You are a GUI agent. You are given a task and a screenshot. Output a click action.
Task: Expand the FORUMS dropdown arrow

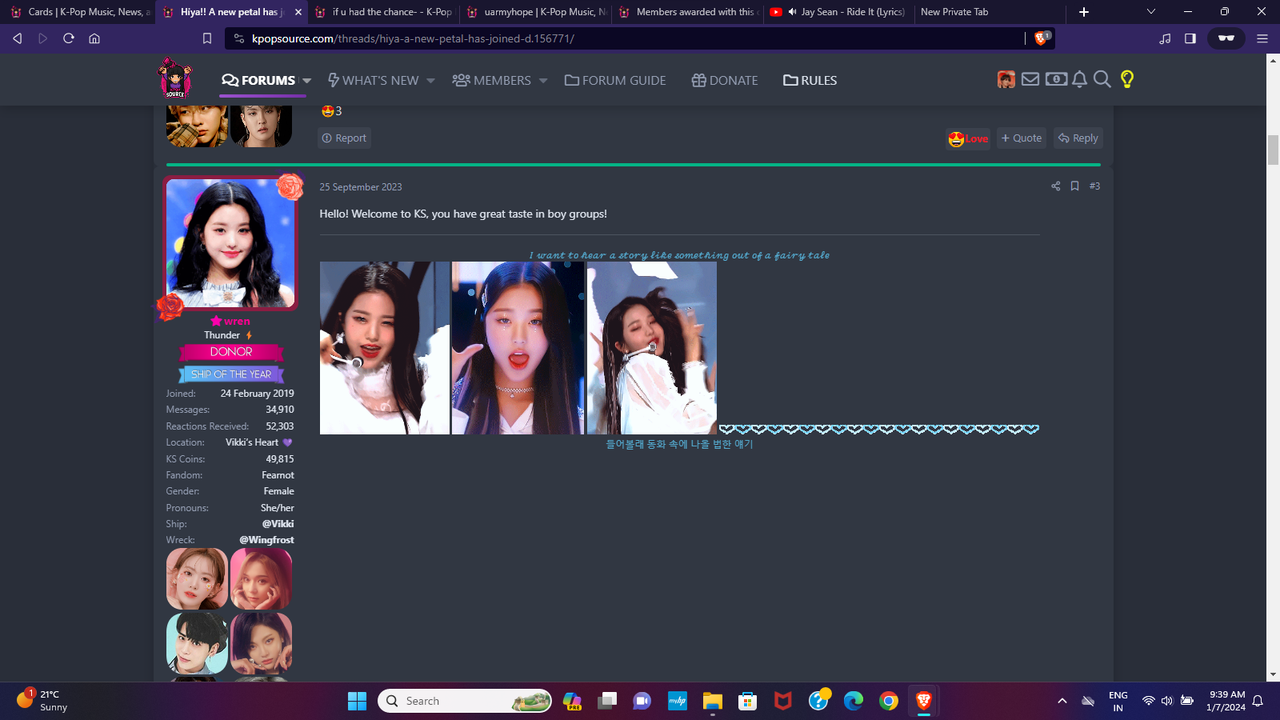pos(307,80)
